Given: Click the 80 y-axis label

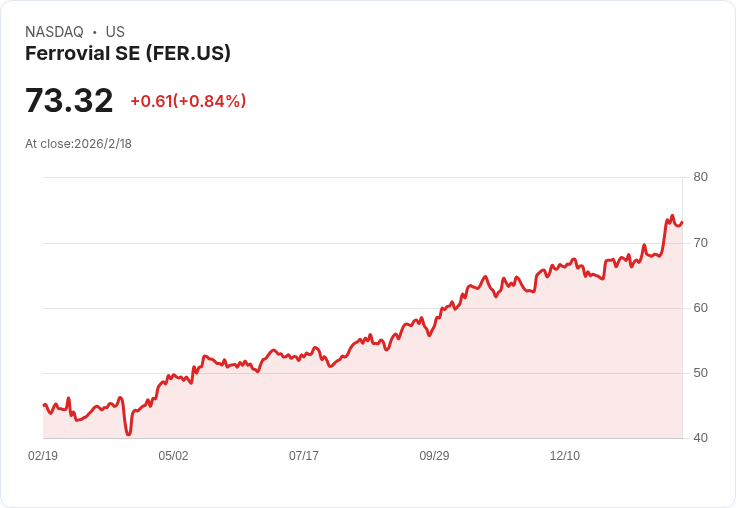Looking at the screenshot, I should pos(700,178).
